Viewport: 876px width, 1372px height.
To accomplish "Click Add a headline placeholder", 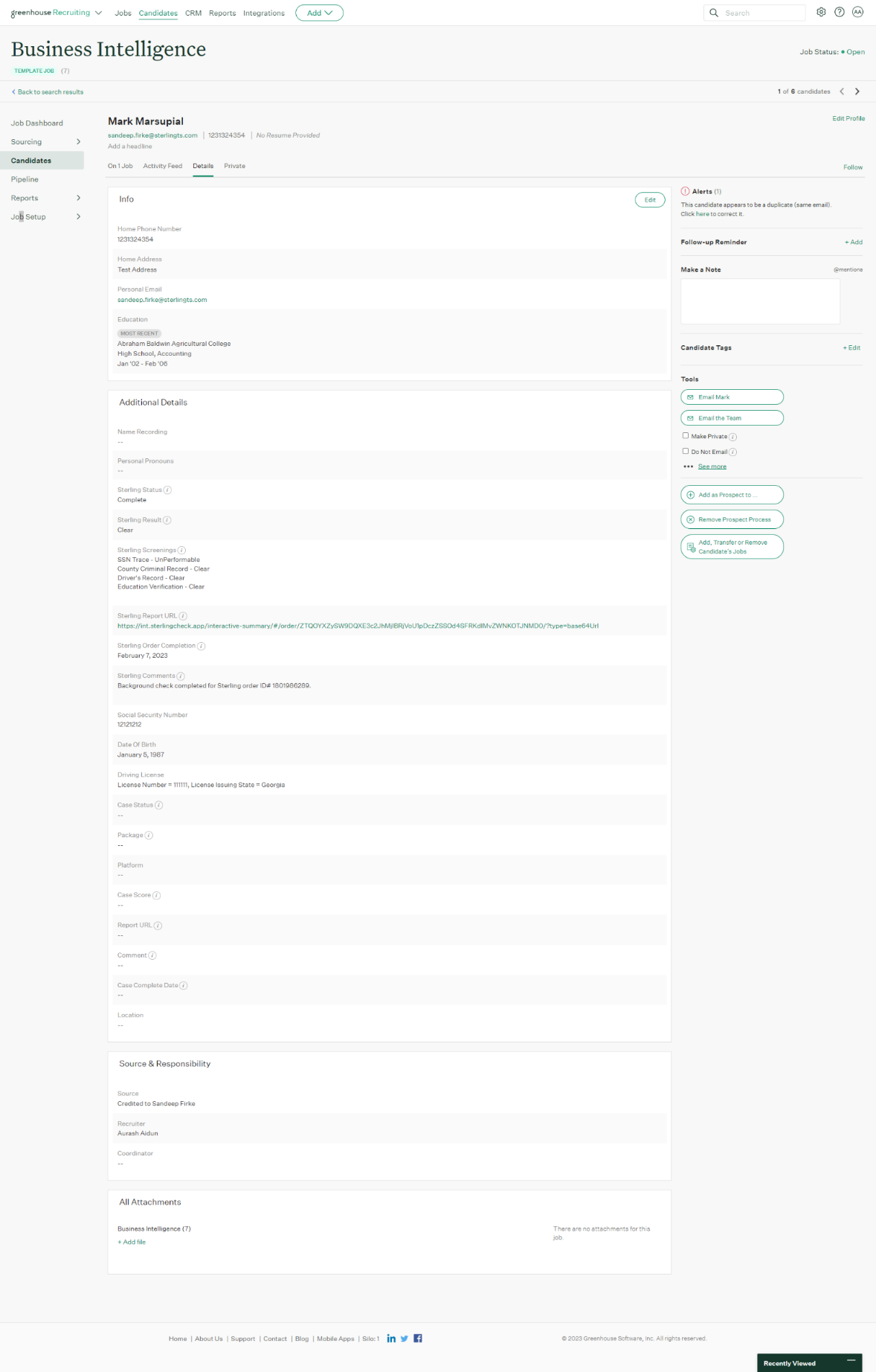I will [130, 147].
